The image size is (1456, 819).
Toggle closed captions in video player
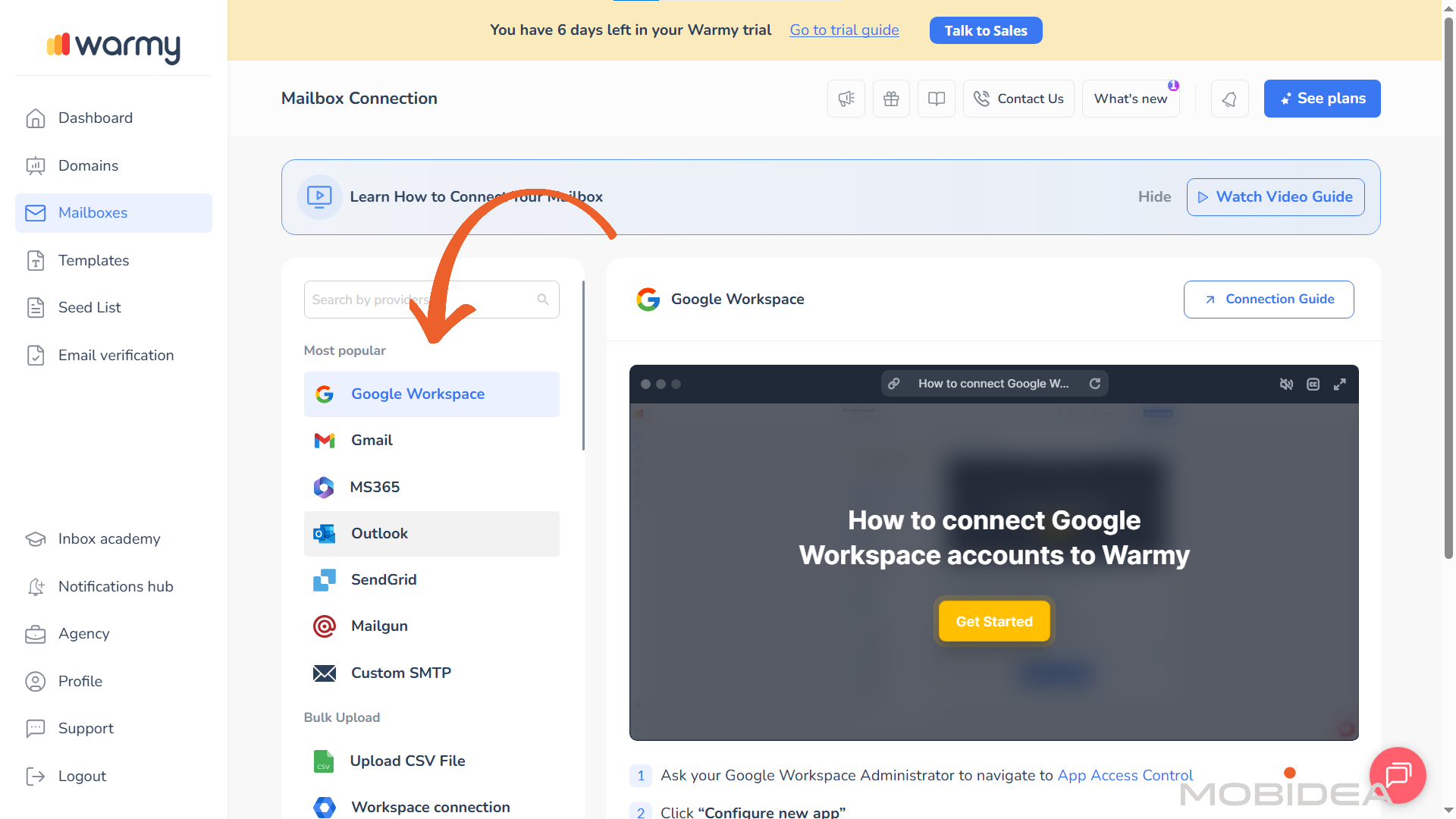[x=1313, y=384]
